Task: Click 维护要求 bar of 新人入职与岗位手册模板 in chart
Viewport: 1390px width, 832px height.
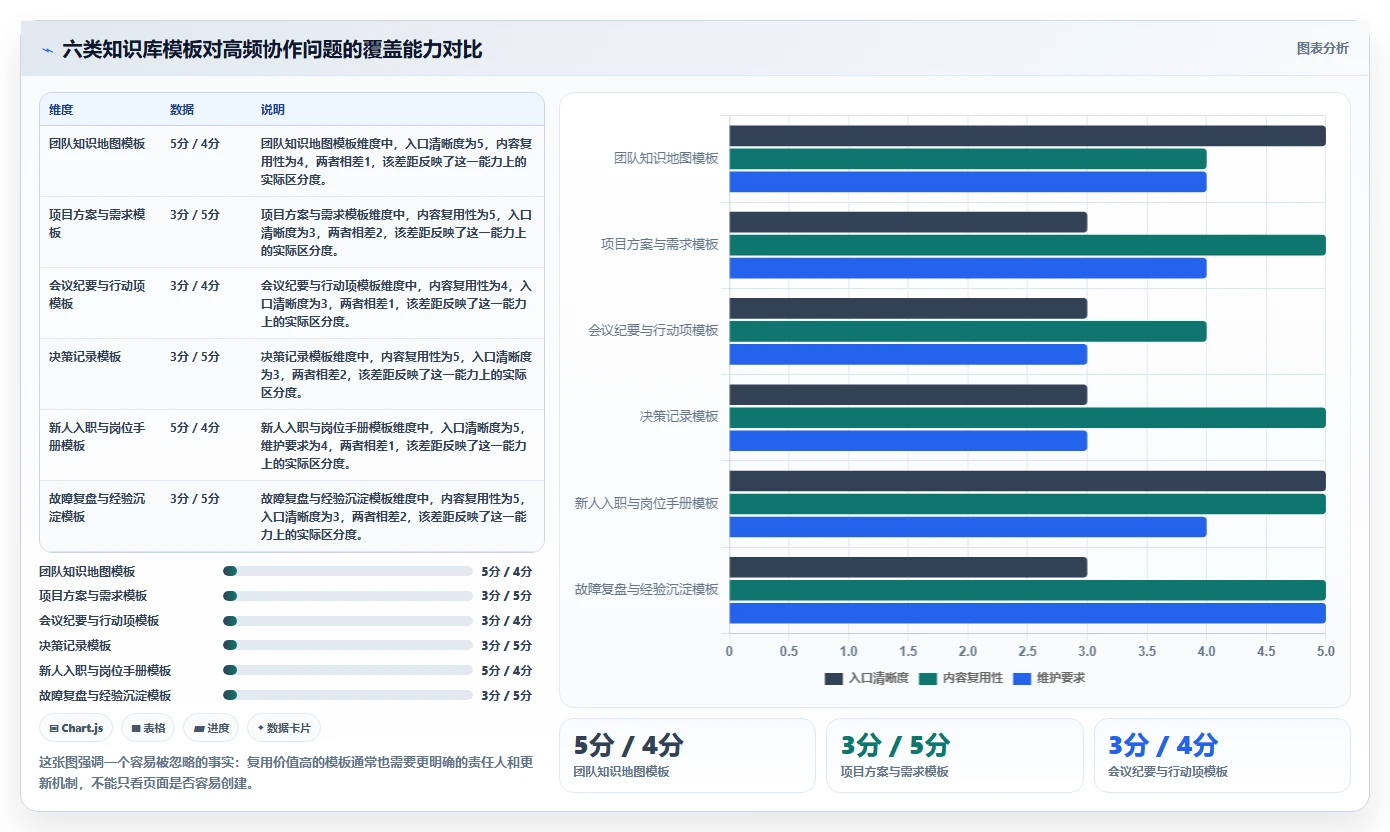Action: pyautogui.click(x=968, y=527)
